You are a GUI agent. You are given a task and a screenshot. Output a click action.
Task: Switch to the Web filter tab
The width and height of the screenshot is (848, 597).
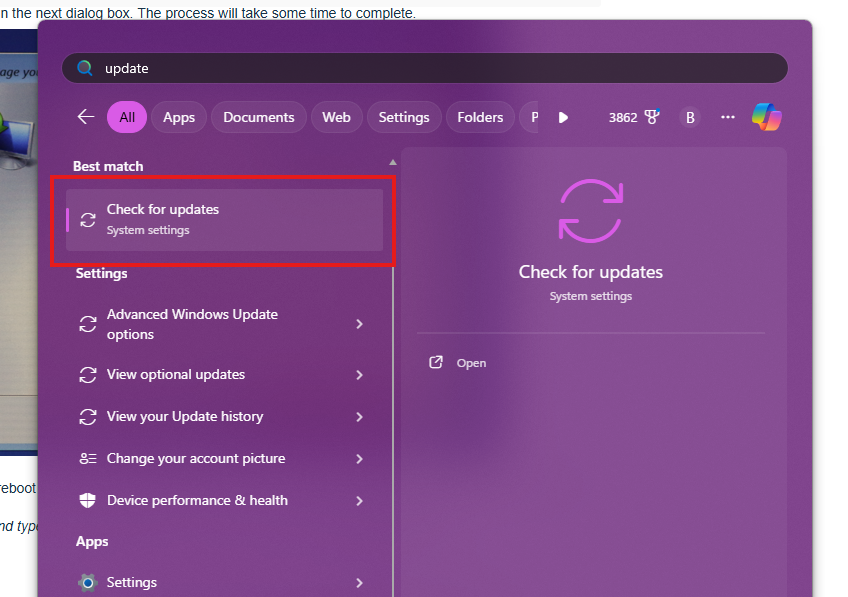click(x=336, y=117)
